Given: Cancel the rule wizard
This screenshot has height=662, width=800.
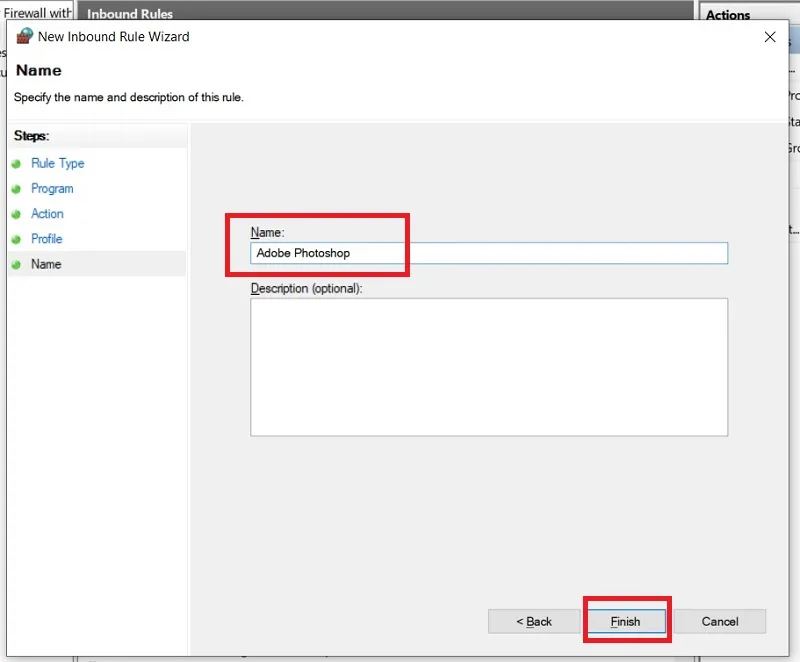Looking at the screenshot, I should pyautogui.click(x=720, y=621).
